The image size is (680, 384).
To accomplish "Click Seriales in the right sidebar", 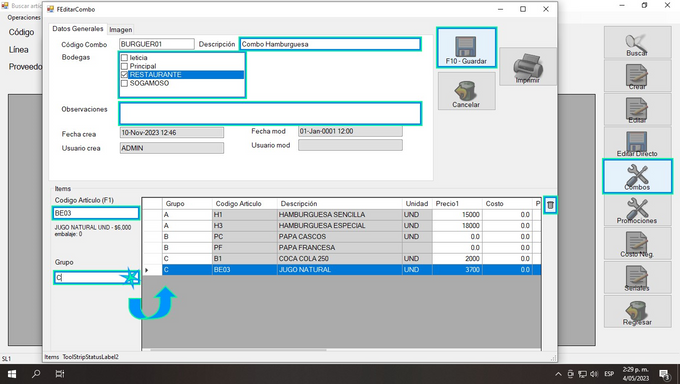I will point(637,277).
